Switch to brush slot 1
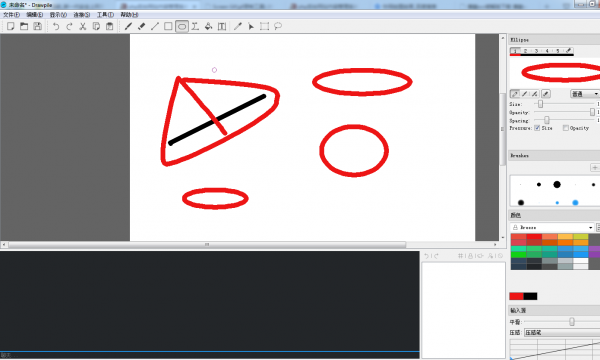 [x=515, y=50]
